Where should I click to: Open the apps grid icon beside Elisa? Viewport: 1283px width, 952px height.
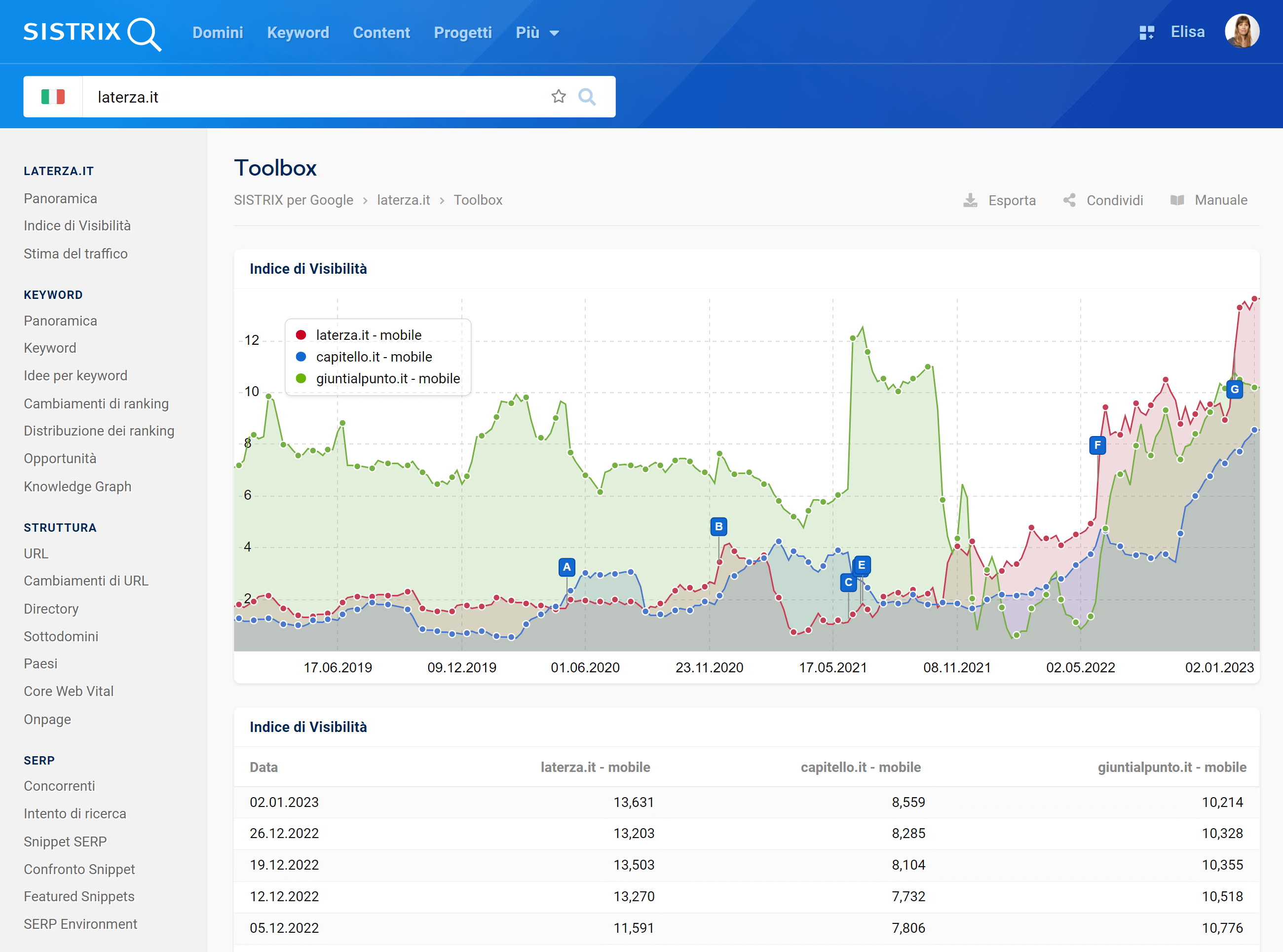(x=1146, y=32)
